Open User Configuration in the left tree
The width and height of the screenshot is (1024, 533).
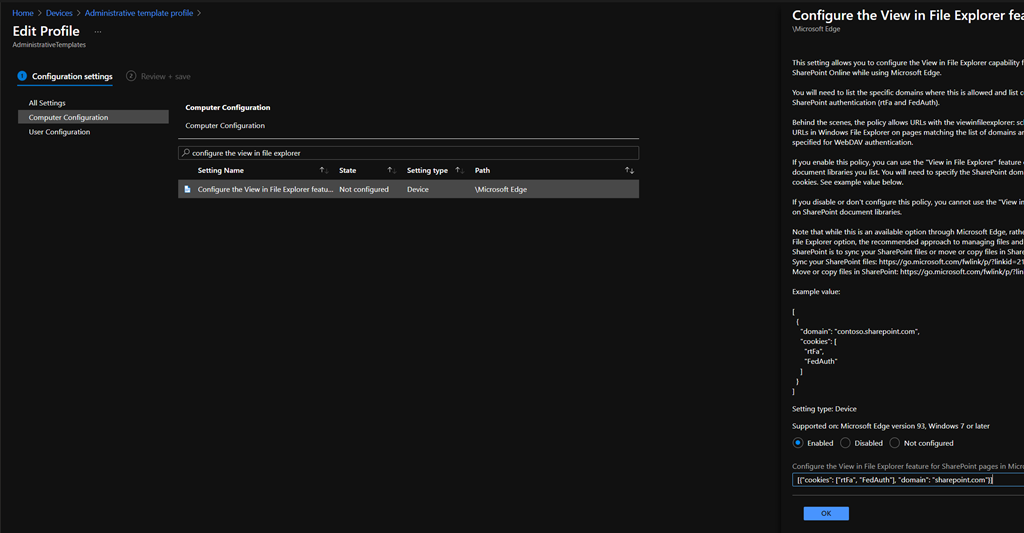[59, 132]
